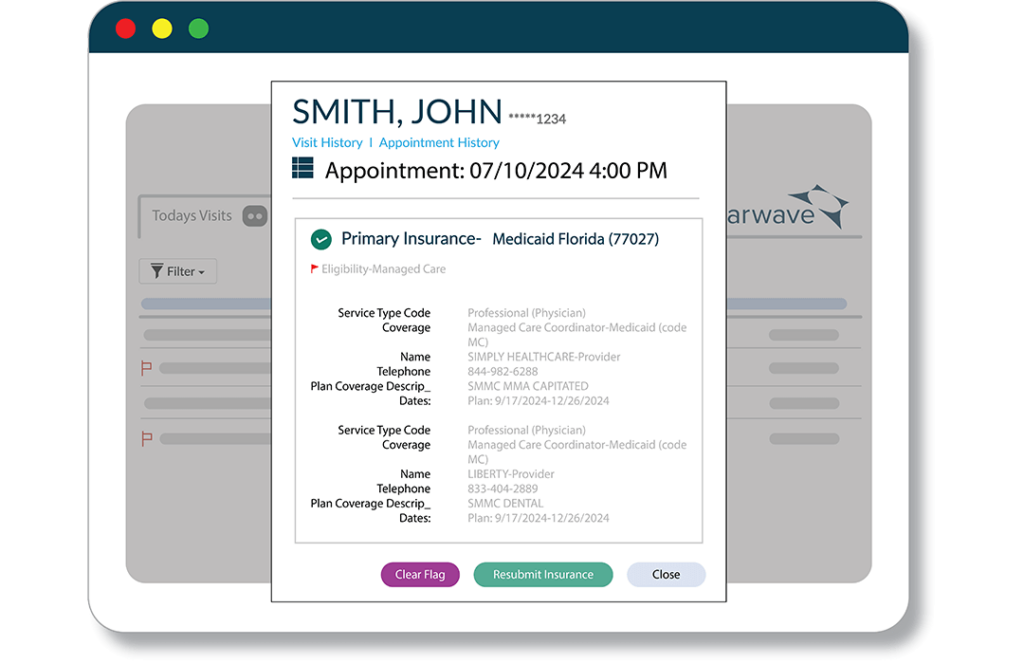Click the lower red flag in the visits list

click(x=146, y=438)
